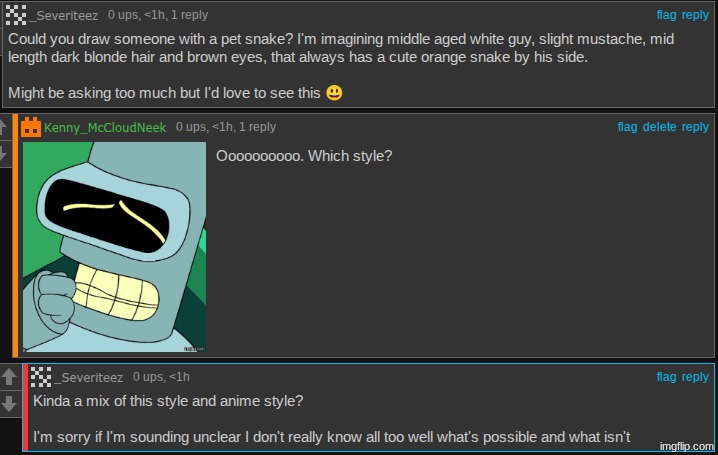Downvote Kenny_McCloudNeek's comment
The height and width of the screenshot is (455, 718).
click(3, 154)
